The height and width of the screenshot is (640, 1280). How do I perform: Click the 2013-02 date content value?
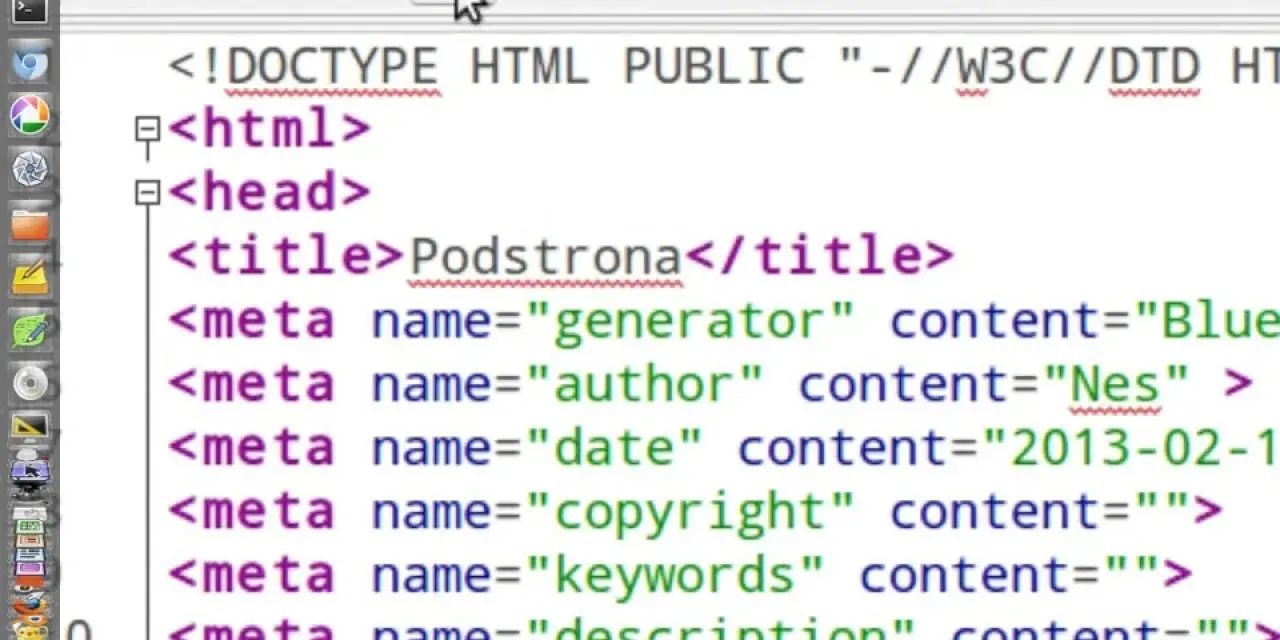(1132, 449)
